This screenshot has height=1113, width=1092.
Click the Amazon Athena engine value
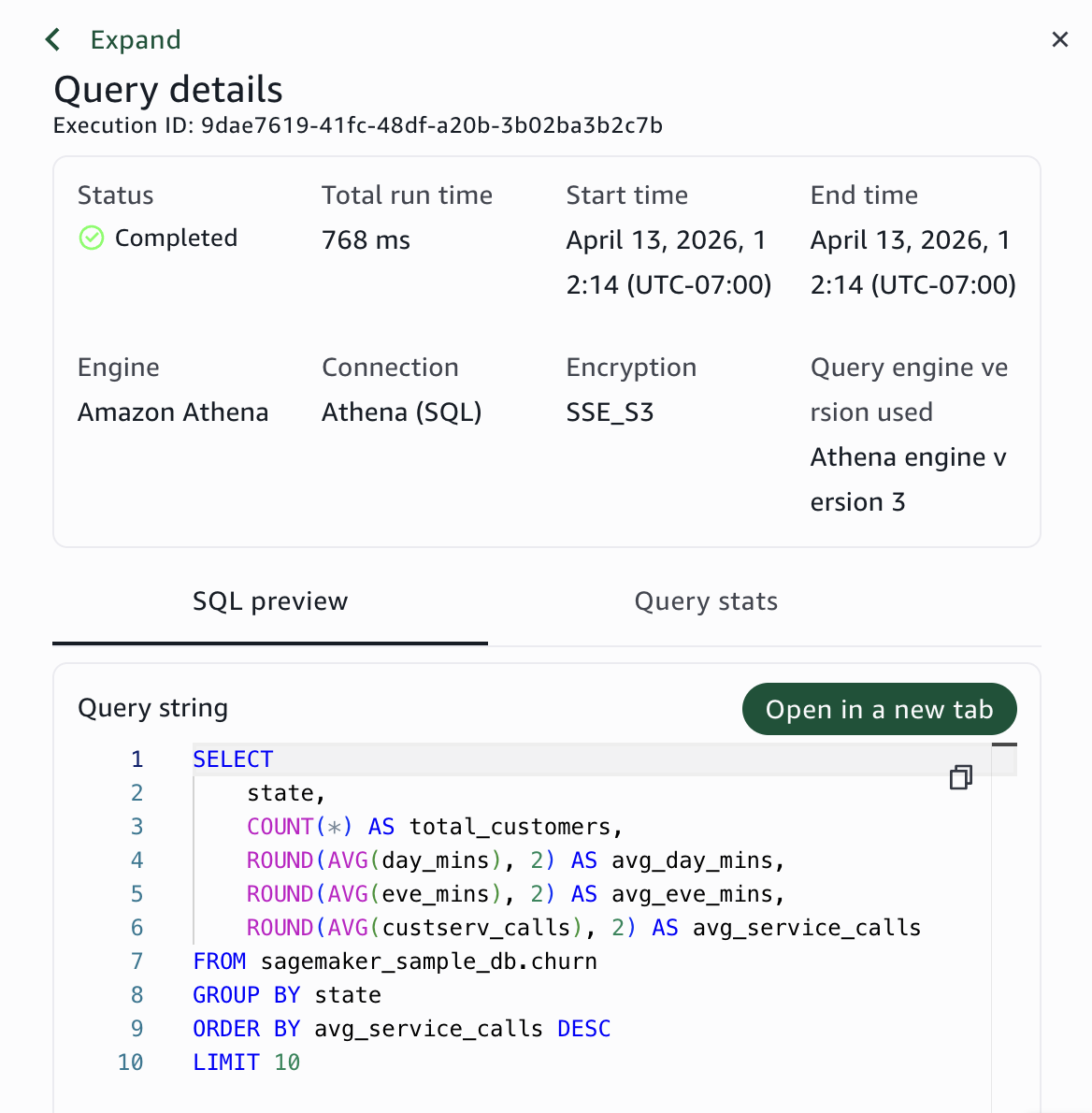[173, 412]
